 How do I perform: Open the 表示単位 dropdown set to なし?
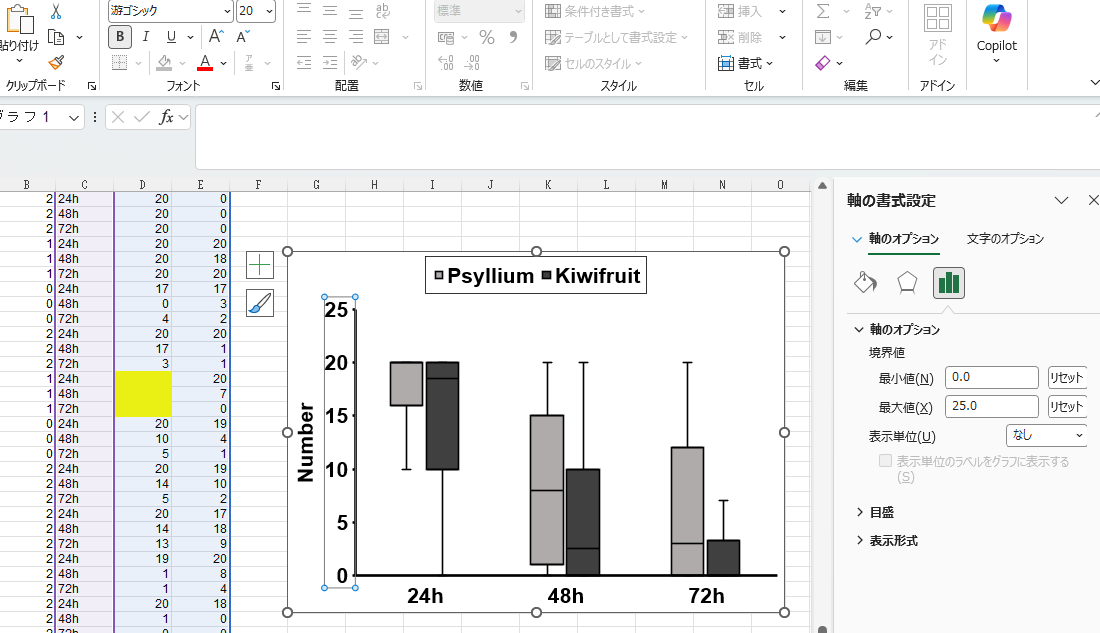coord(1046,436)
